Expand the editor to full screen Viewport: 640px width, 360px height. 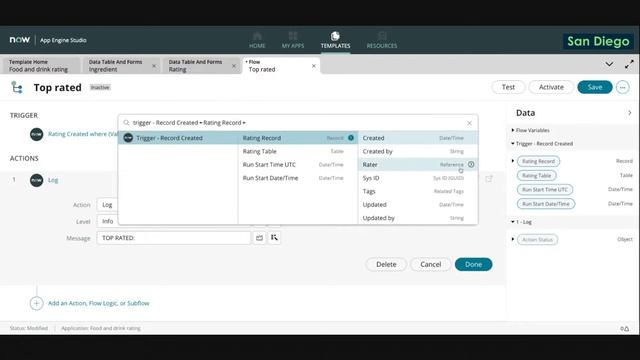coord(629,64)
